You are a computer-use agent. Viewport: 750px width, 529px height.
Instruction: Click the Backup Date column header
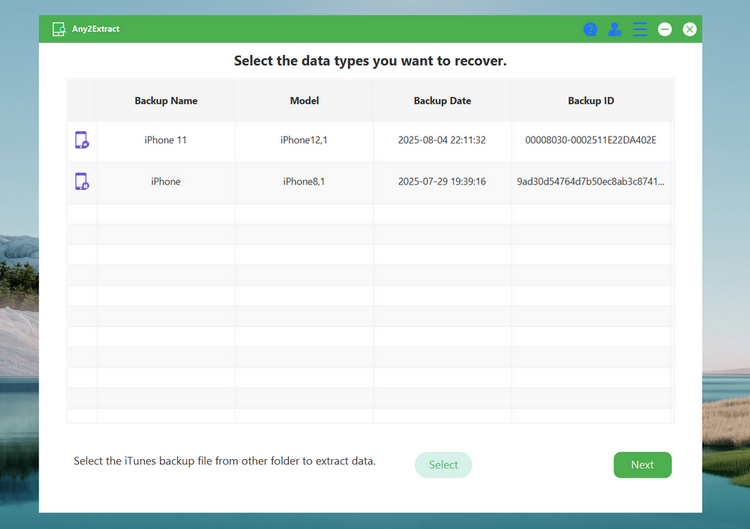coord(442,101)
